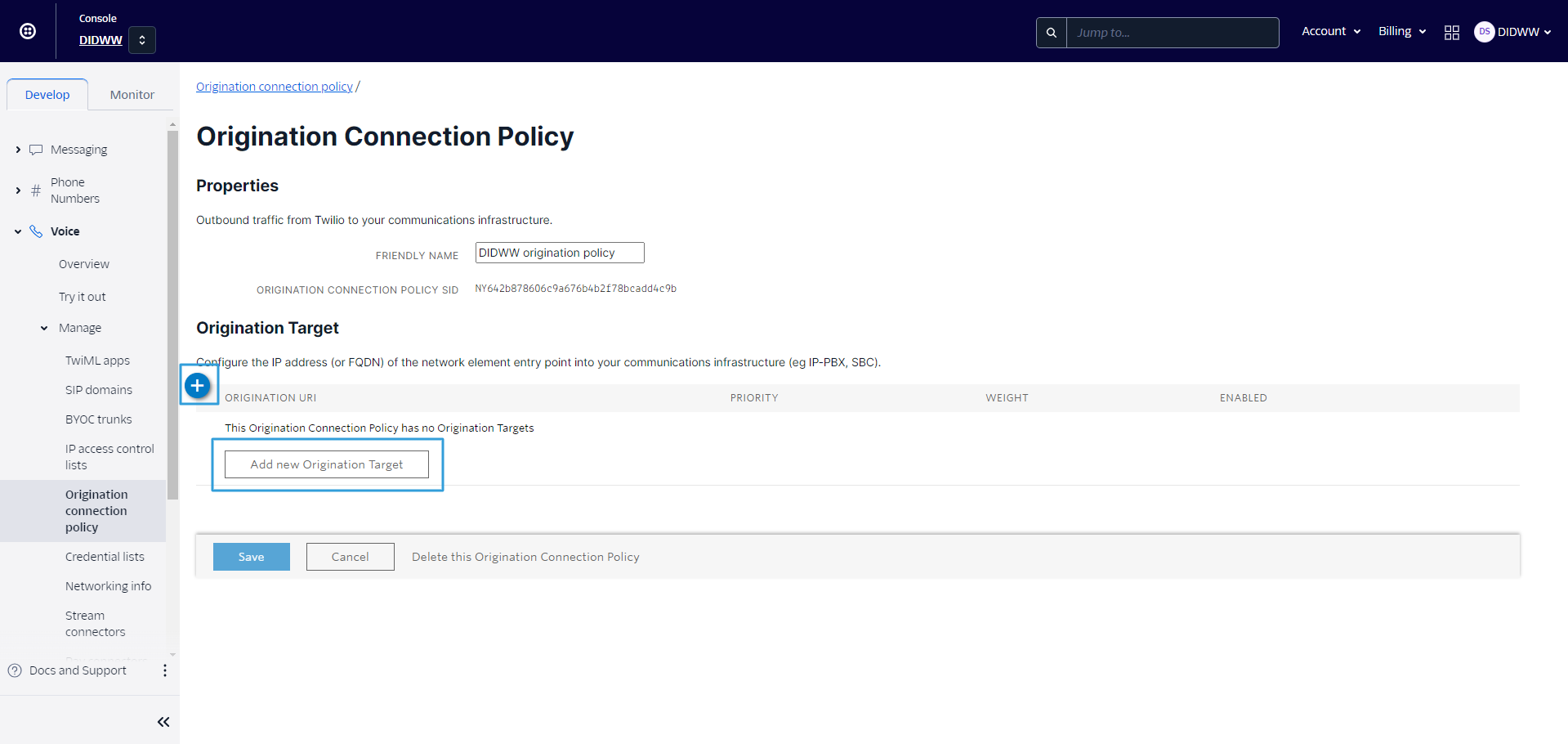Open BYOC trunks in sidebar
The width and height of the screenshot is (1568, 744).
99,419
